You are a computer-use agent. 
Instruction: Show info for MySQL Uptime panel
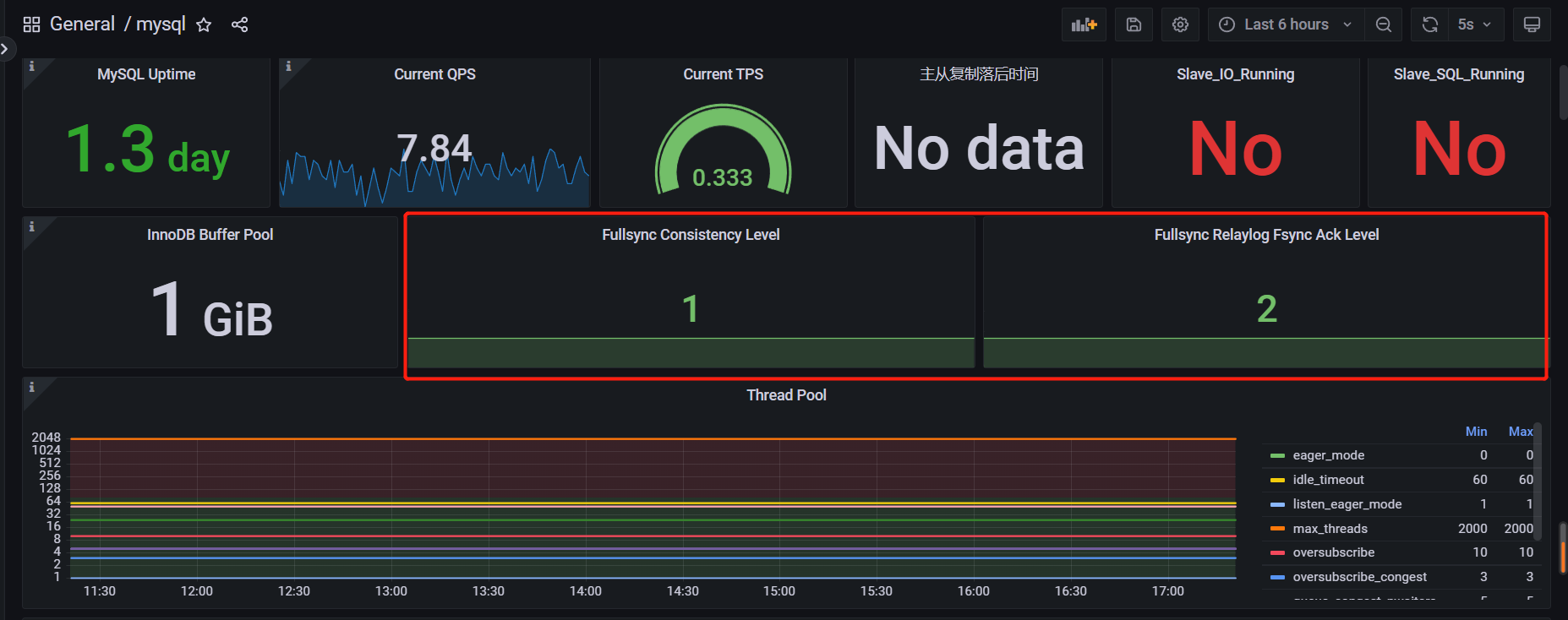32,66
